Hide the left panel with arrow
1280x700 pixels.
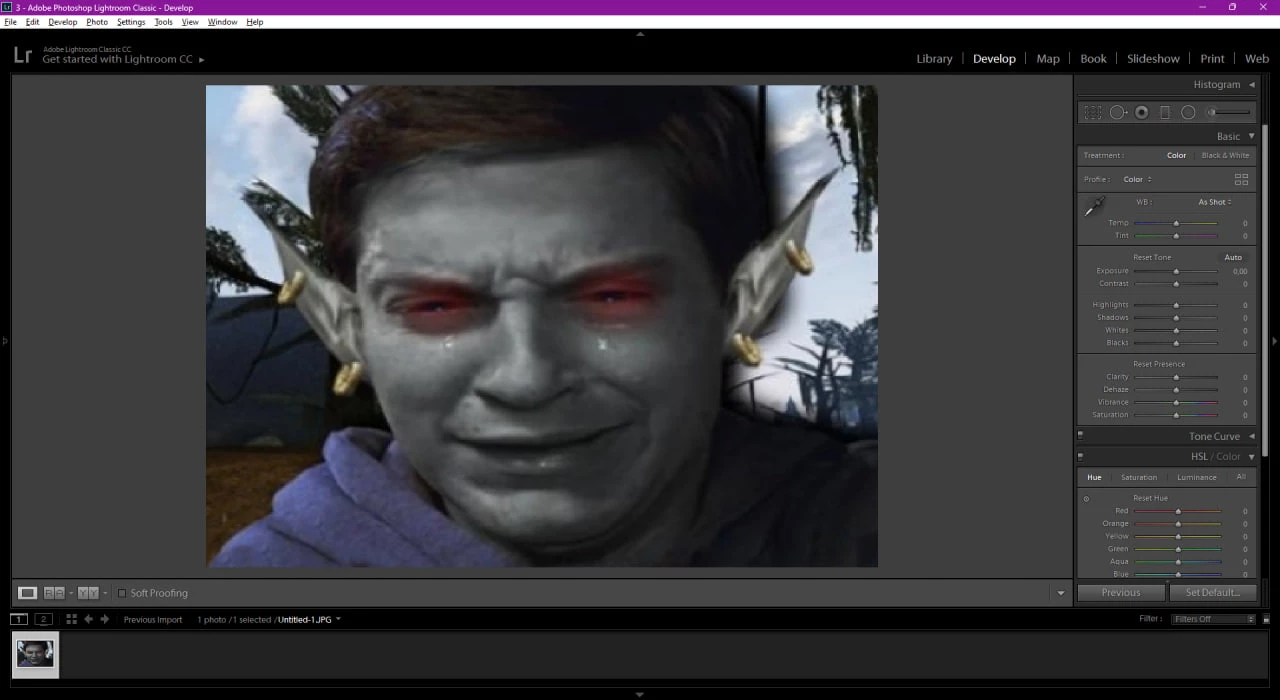coord(4,341)
